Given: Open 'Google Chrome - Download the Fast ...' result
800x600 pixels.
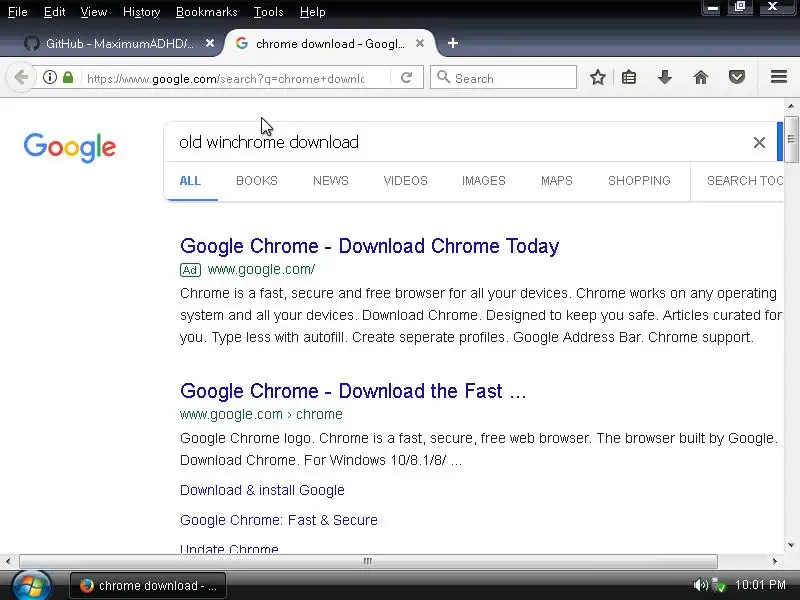Looking at the screenshot, I should tap(353, 391).
